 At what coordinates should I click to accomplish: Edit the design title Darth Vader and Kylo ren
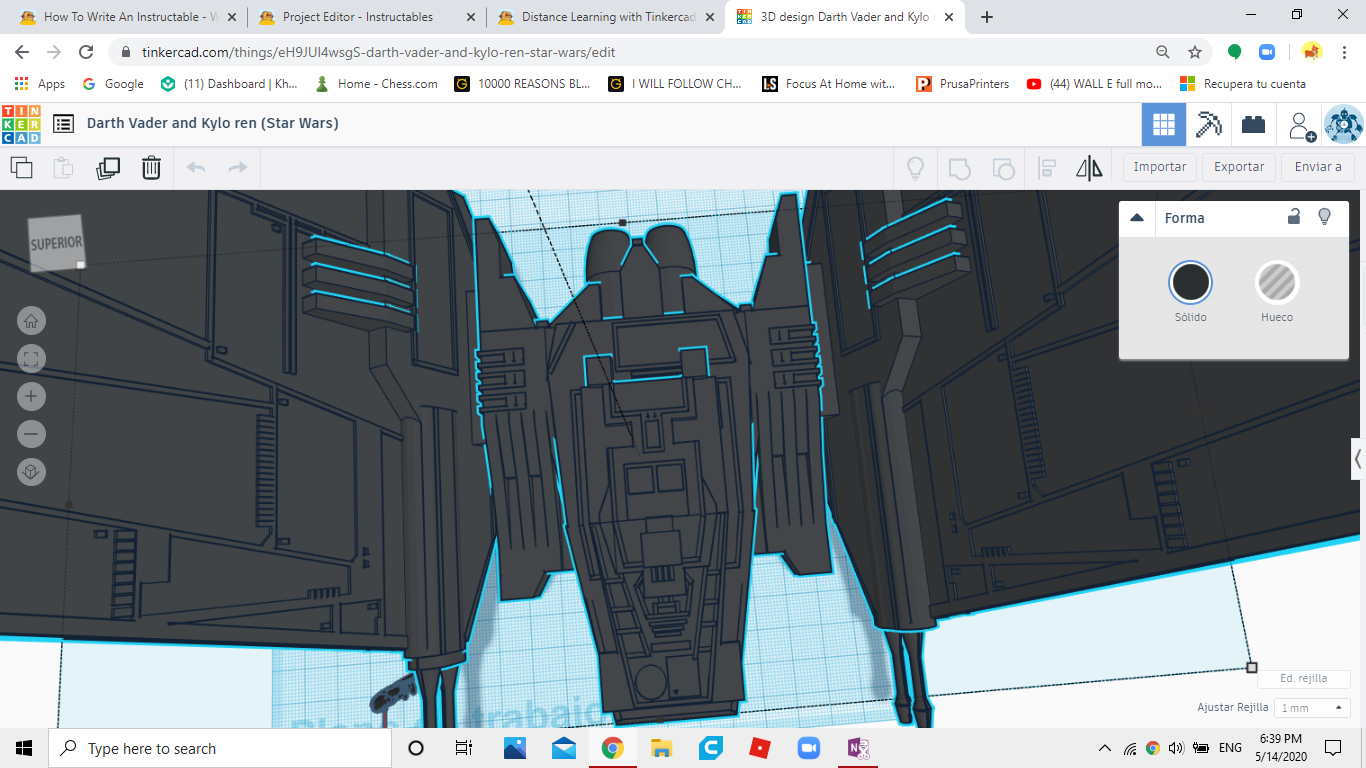tap(212, 123)
